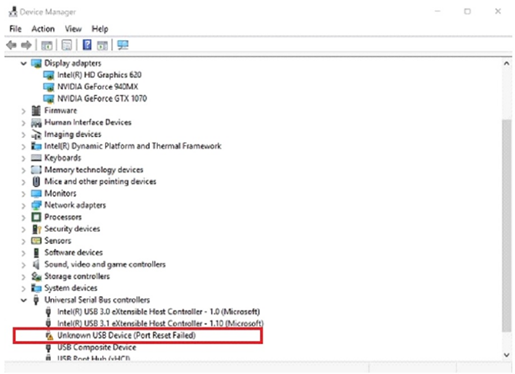Click the Mice and other pointing devices icon
Viewport: 515px width, 374px height.
point(36,182)
